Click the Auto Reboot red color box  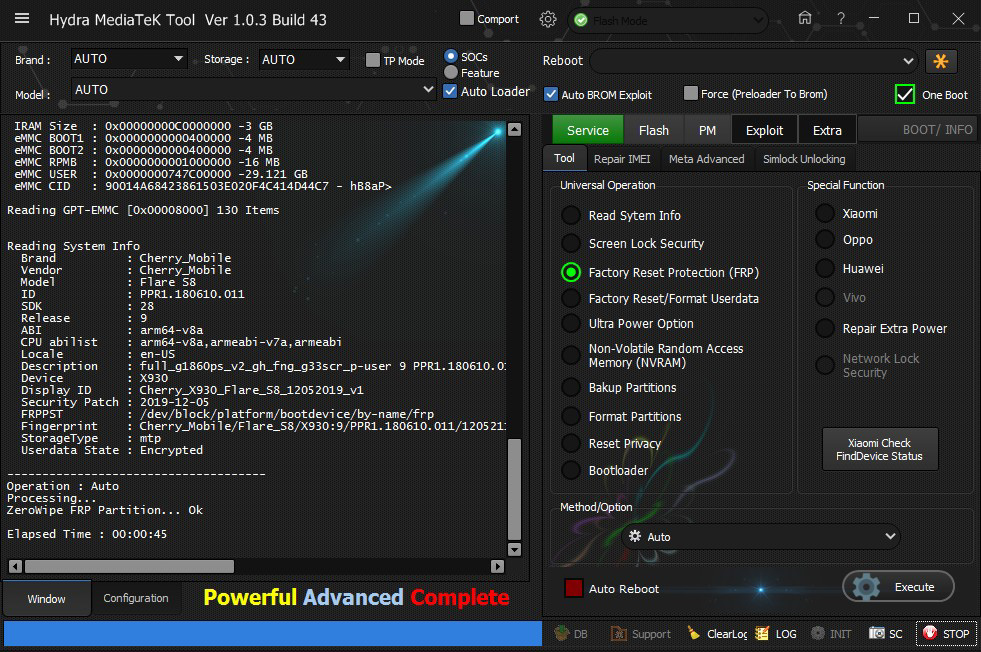(x=574, y=588)
